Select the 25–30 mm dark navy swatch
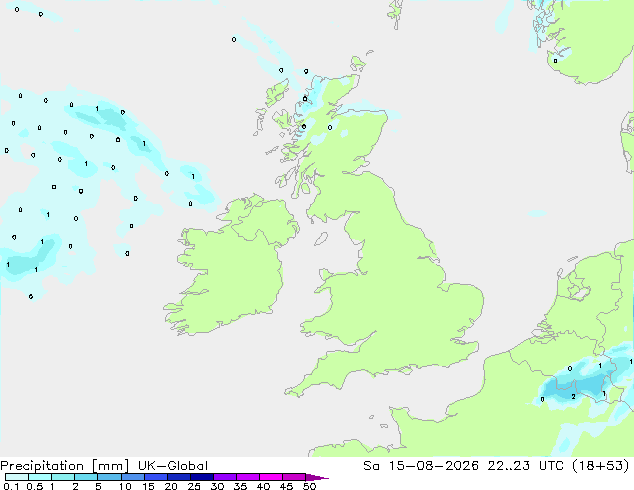 click(201, 477)
